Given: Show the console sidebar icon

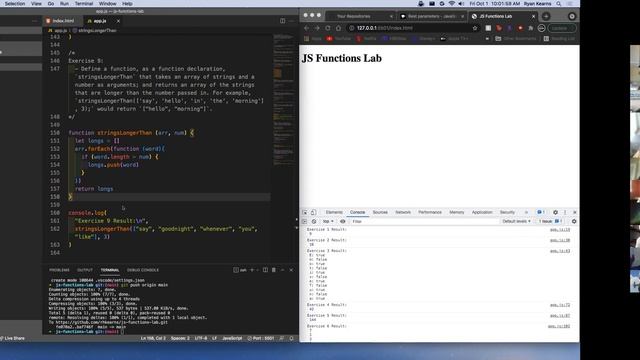Looking at the screenshot, I should tap(304, 221).
